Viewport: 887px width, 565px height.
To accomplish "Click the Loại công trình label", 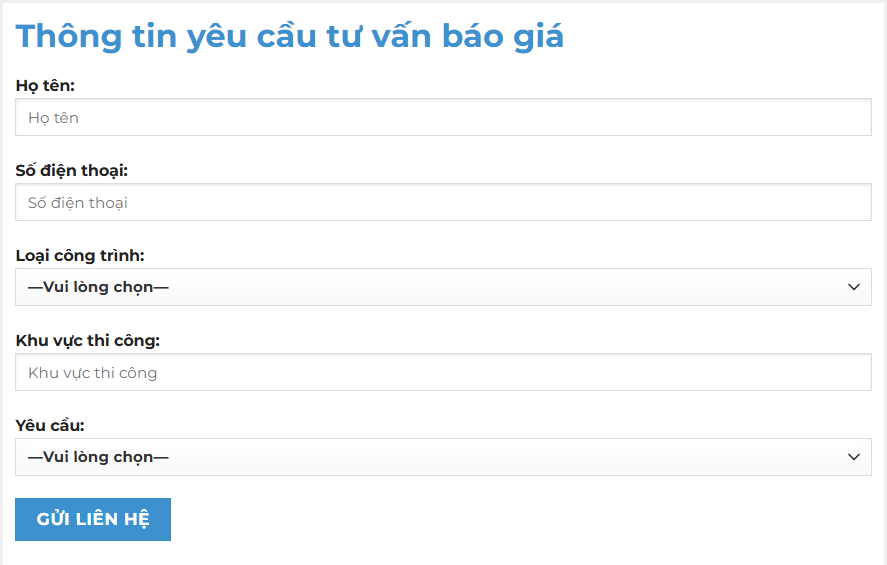I will tap(80, 256).
